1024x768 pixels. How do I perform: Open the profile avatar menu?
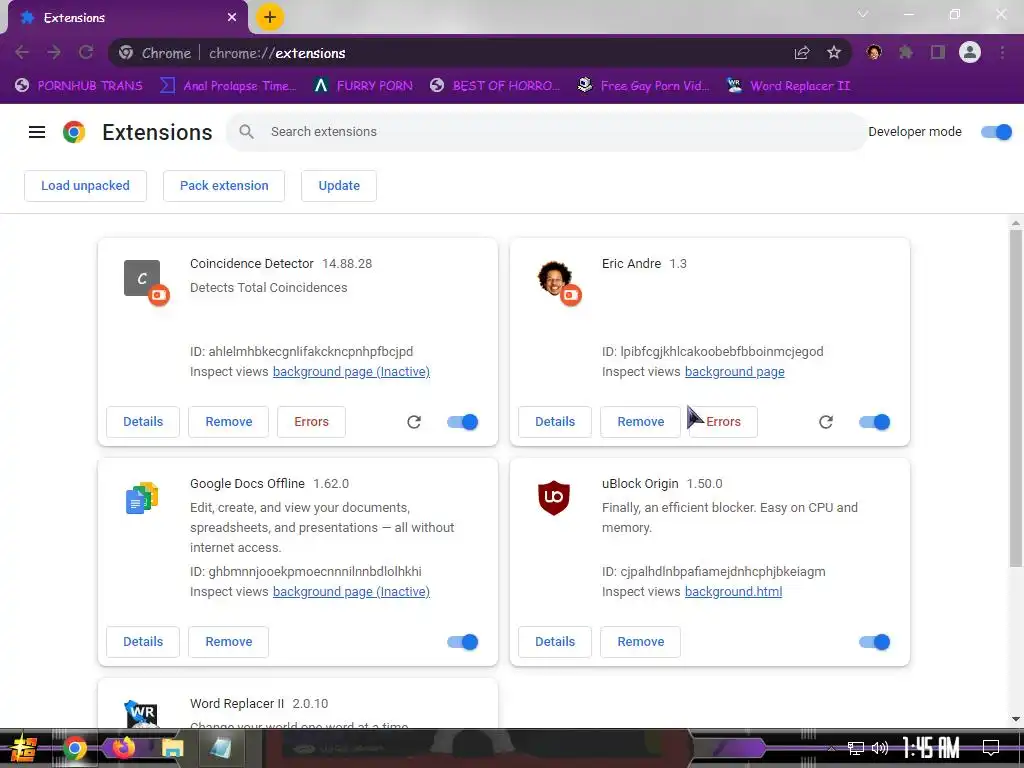[970, 52]
